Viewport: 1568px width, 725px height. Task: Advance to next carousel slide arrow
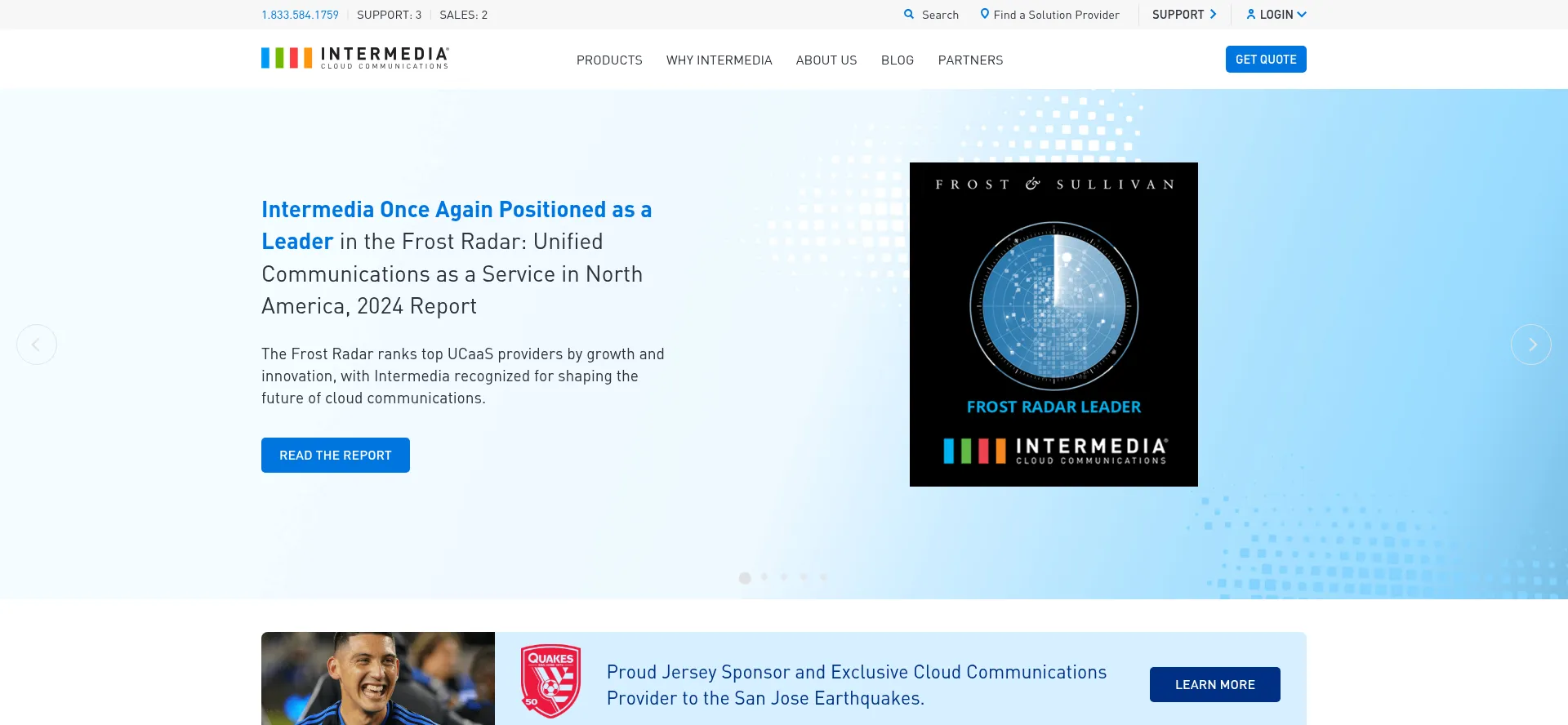click(x=1530, y=345)
